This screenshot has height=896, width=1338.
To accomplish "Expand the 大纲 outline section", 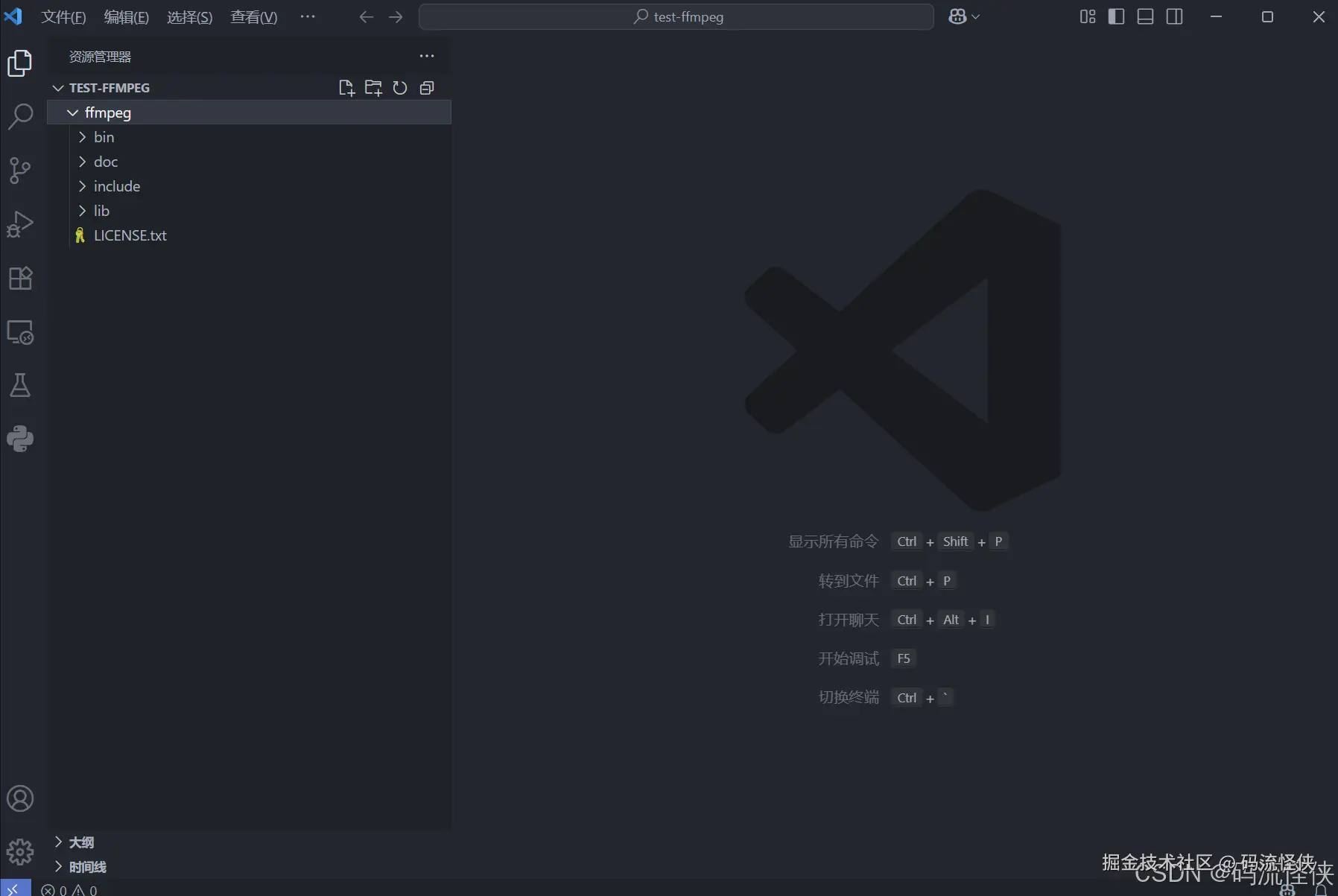I will click(x=250, y=842).
